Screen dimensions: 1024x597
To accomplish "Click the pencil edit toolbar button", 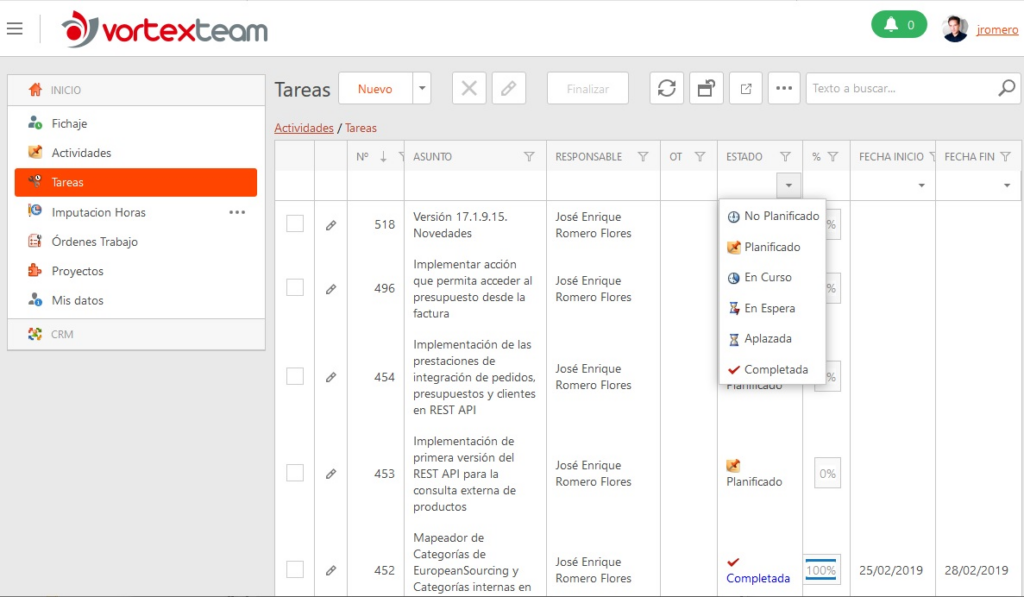I will [509, 88].
